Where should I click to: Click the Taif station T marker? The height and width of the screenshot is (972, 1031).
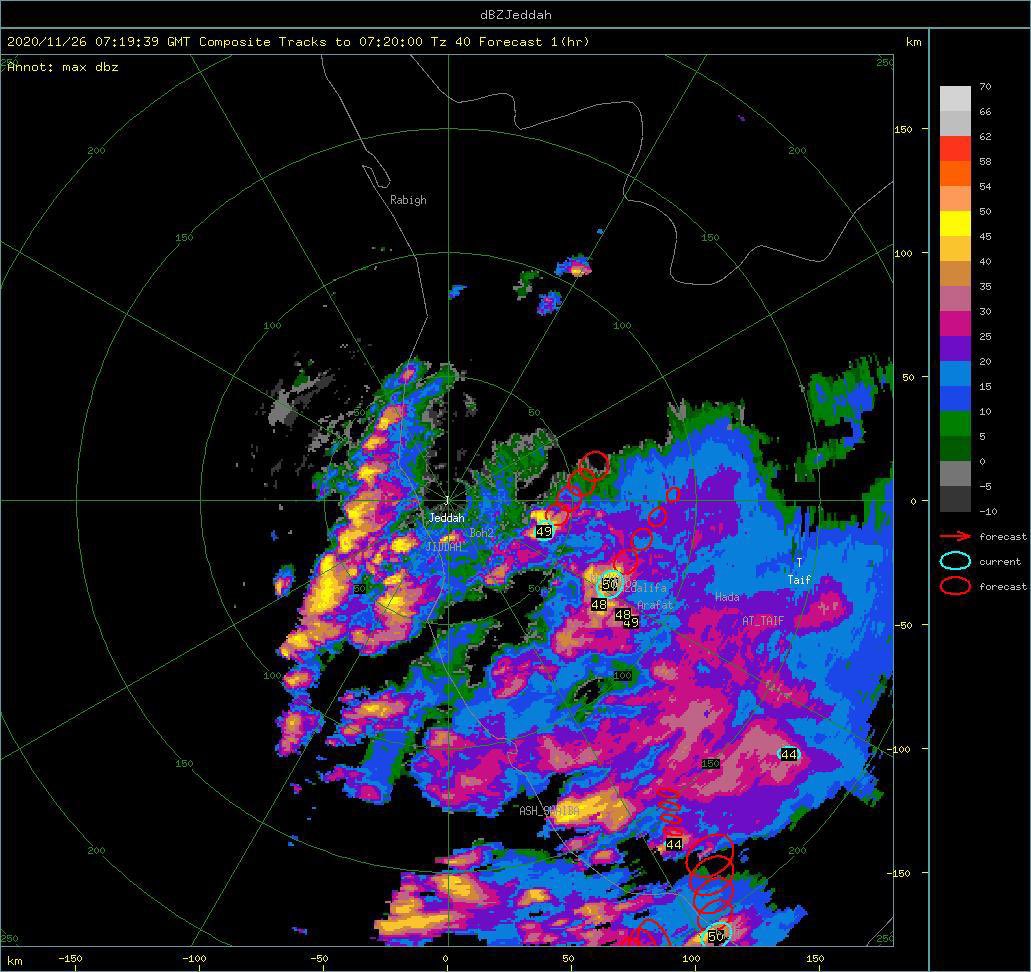click(800, 563)
